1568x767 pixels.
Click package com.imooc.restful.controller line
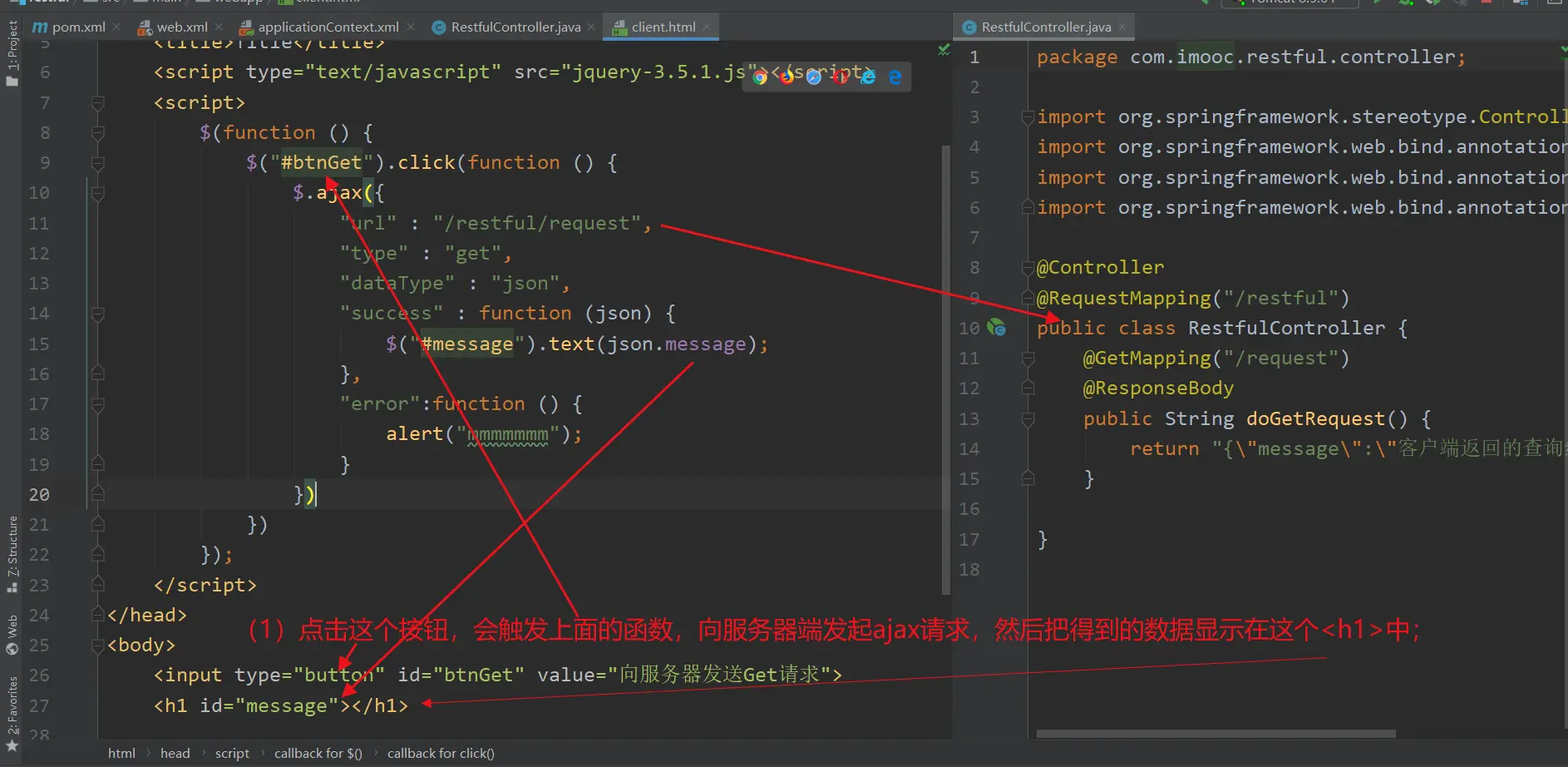pyautogui.click(x=1251, y=57)
